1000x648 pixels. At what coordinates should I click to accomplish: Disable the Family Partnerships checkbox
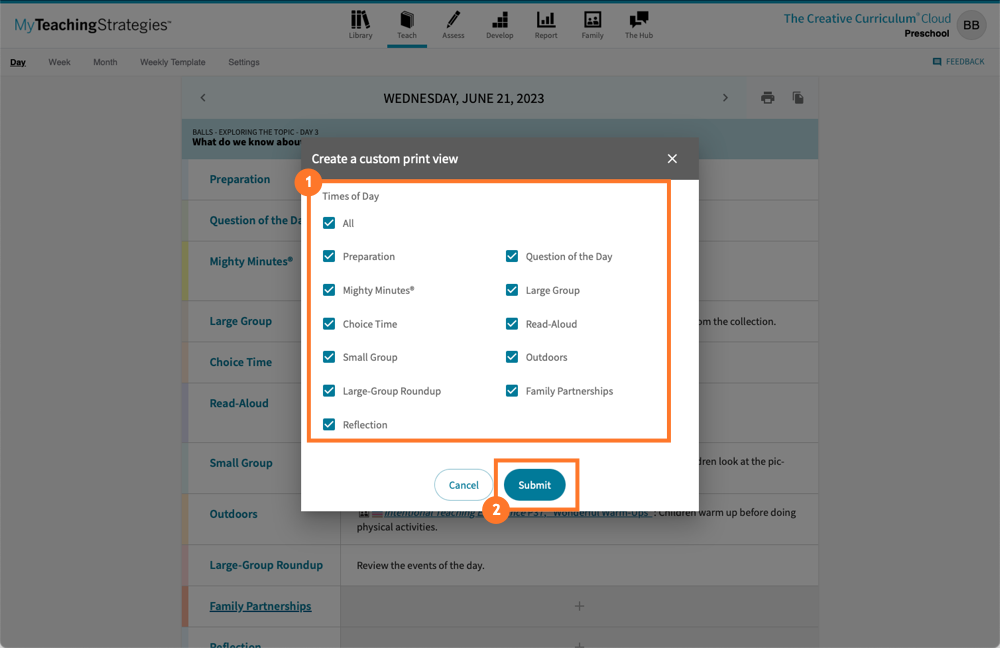(512, 390)
